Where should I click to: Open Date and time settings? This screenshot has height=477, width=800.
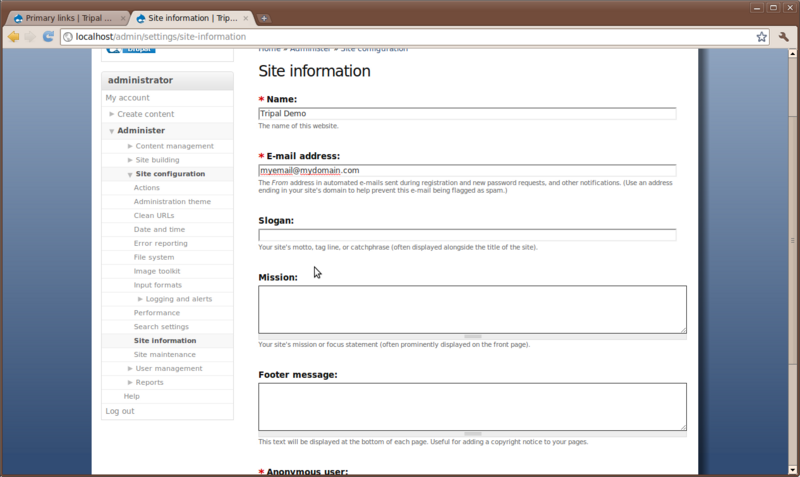[159, 230]
